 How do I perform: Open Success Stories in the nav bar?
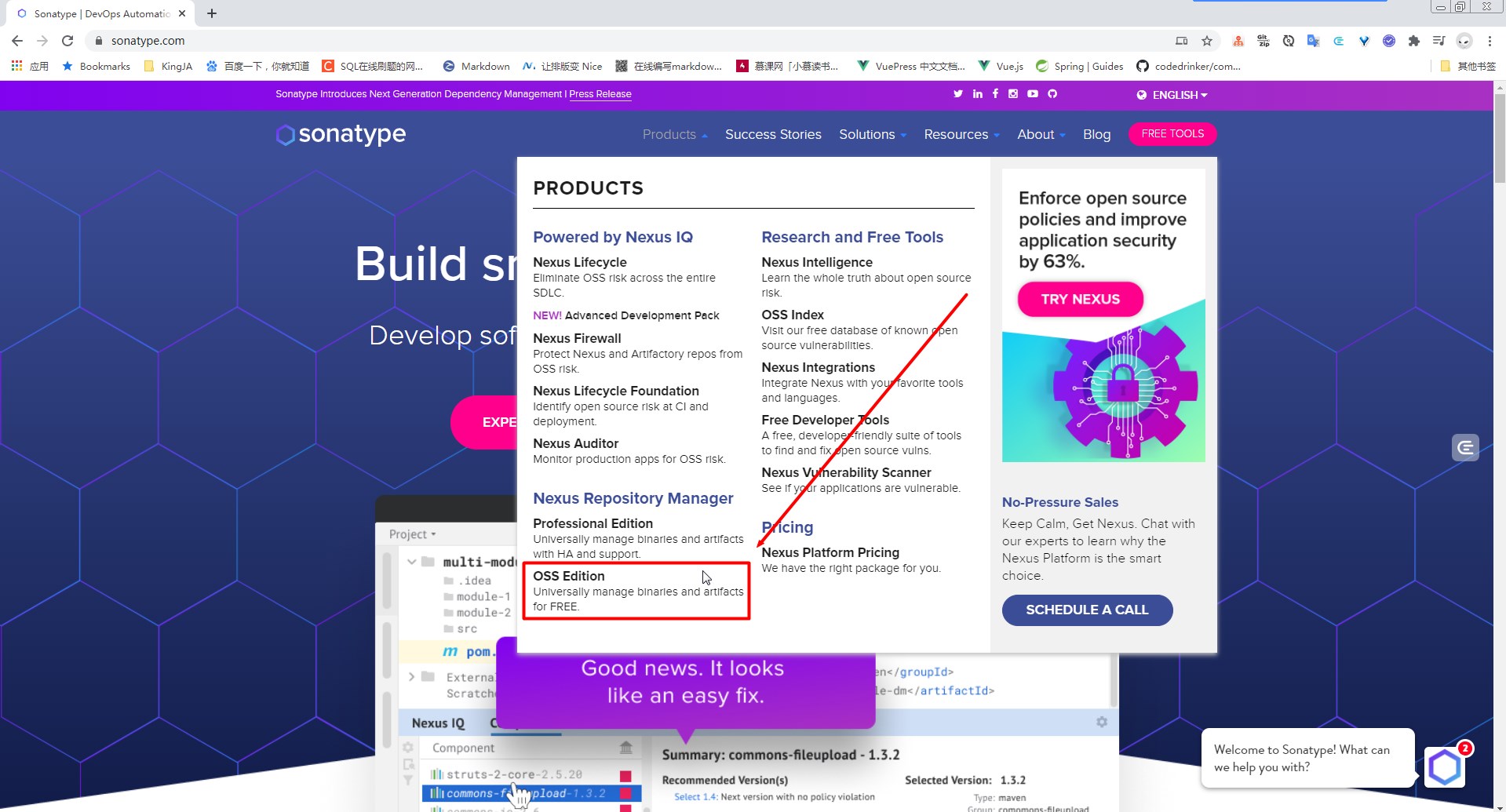[x=773, y=135]
